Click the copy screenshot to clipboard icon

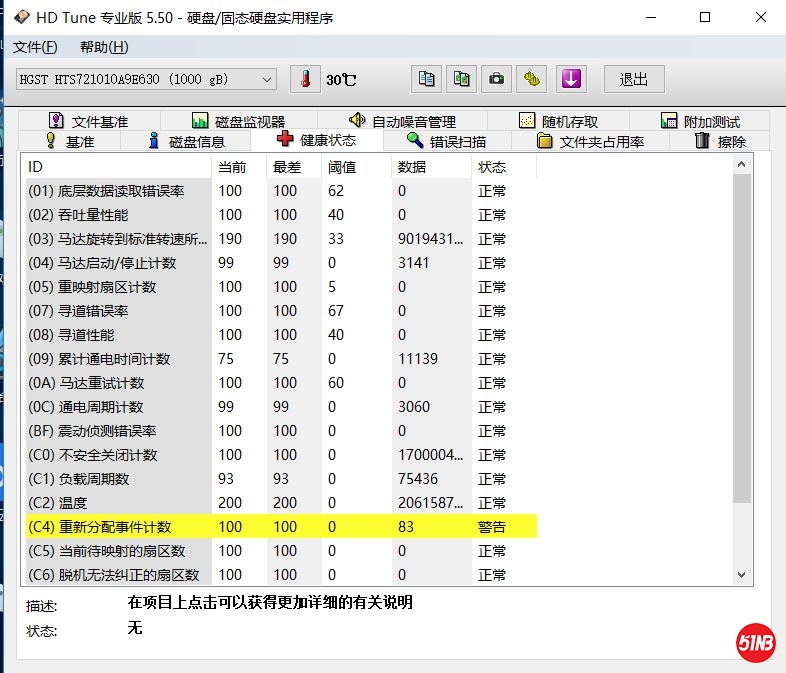[461, 79]
